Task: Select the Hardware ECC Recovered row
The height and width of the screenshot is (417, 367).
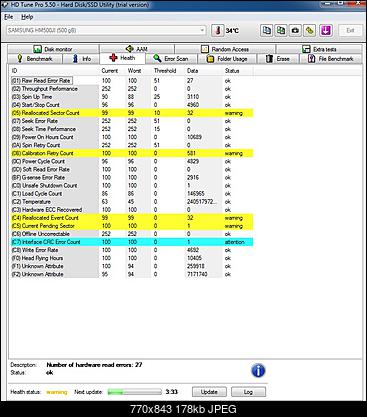Action: coord(132,210)
